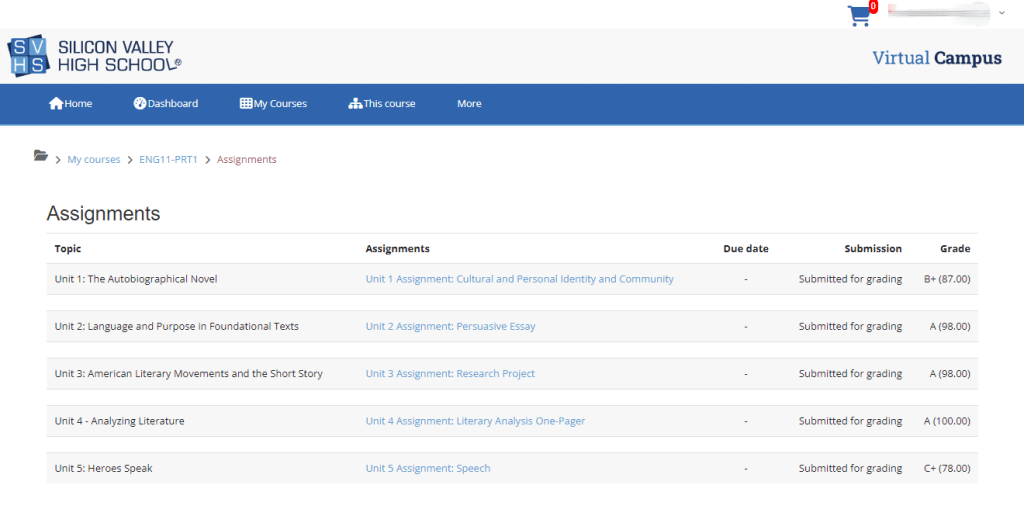Open Unit 3 Assignment: Research Project
Screen dimensions: 1024x516
coord(450,374)
